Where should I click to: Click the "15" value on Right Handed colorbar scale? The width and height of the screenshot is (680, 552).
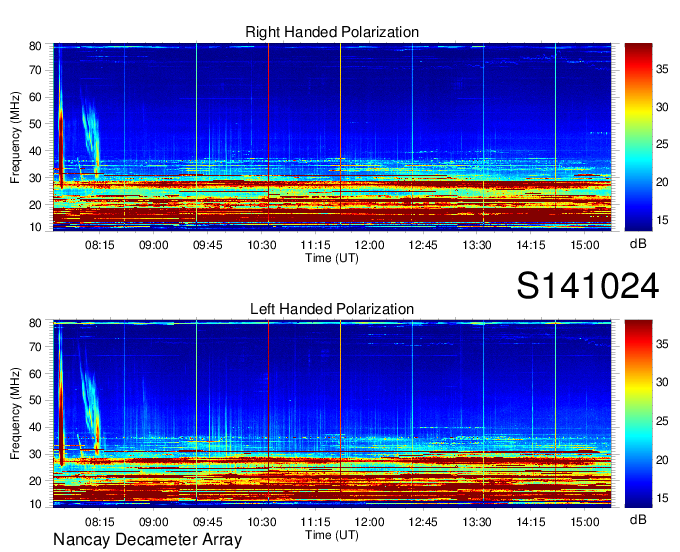(x=662, y=220)
